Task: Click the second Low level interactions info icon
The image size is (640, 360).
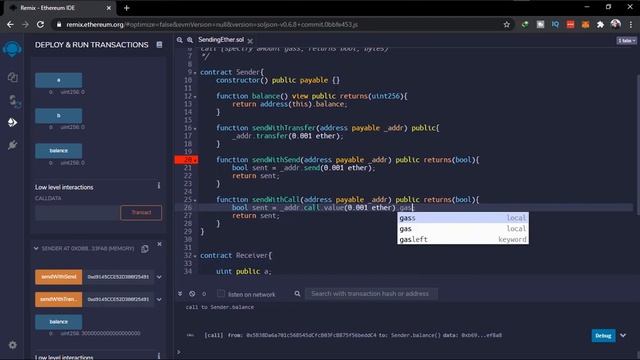Action: point(159,356)
